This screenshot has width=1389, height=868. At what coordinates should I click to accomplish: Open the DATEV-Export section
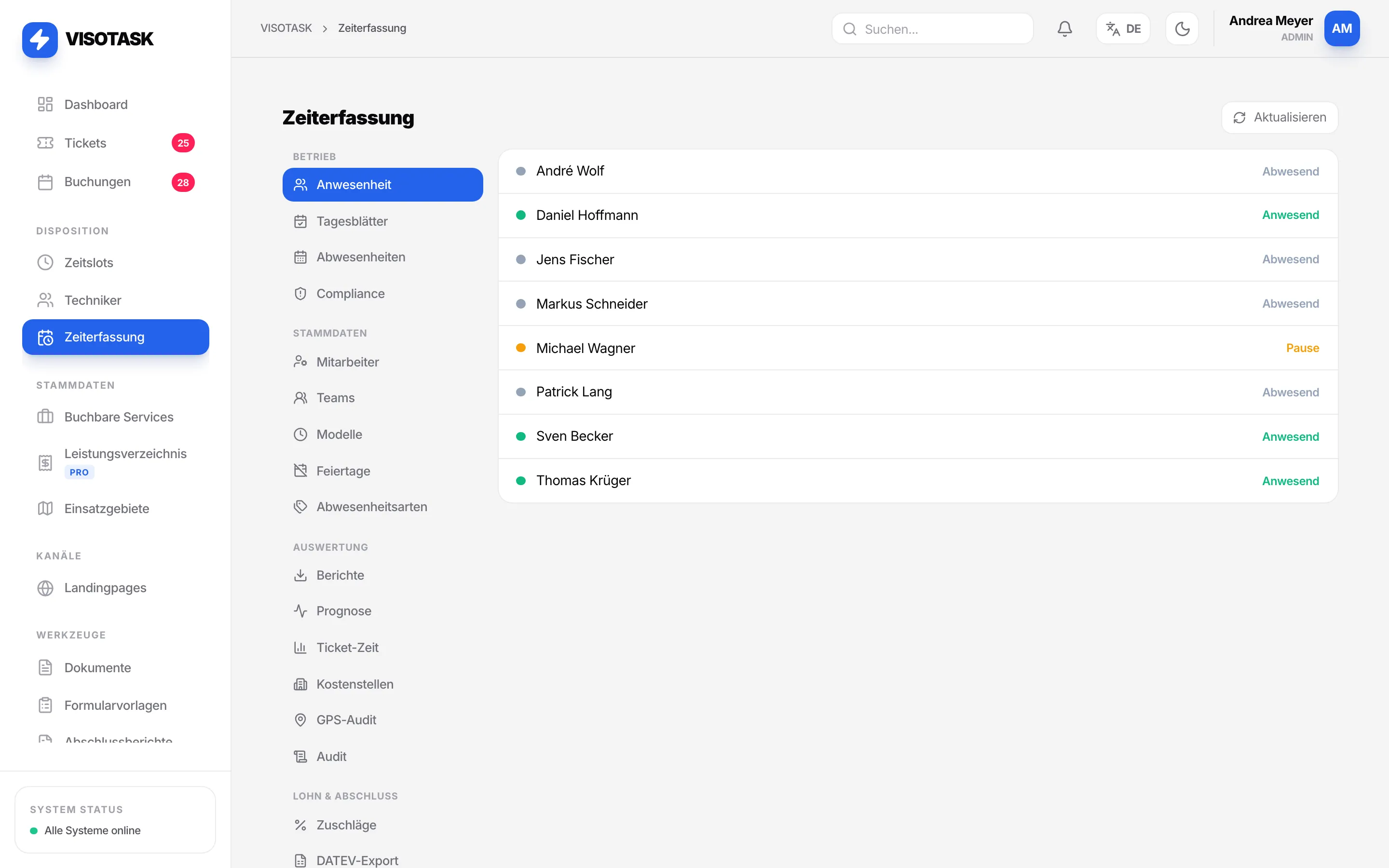pyautogui.click(x=383, y=860)
